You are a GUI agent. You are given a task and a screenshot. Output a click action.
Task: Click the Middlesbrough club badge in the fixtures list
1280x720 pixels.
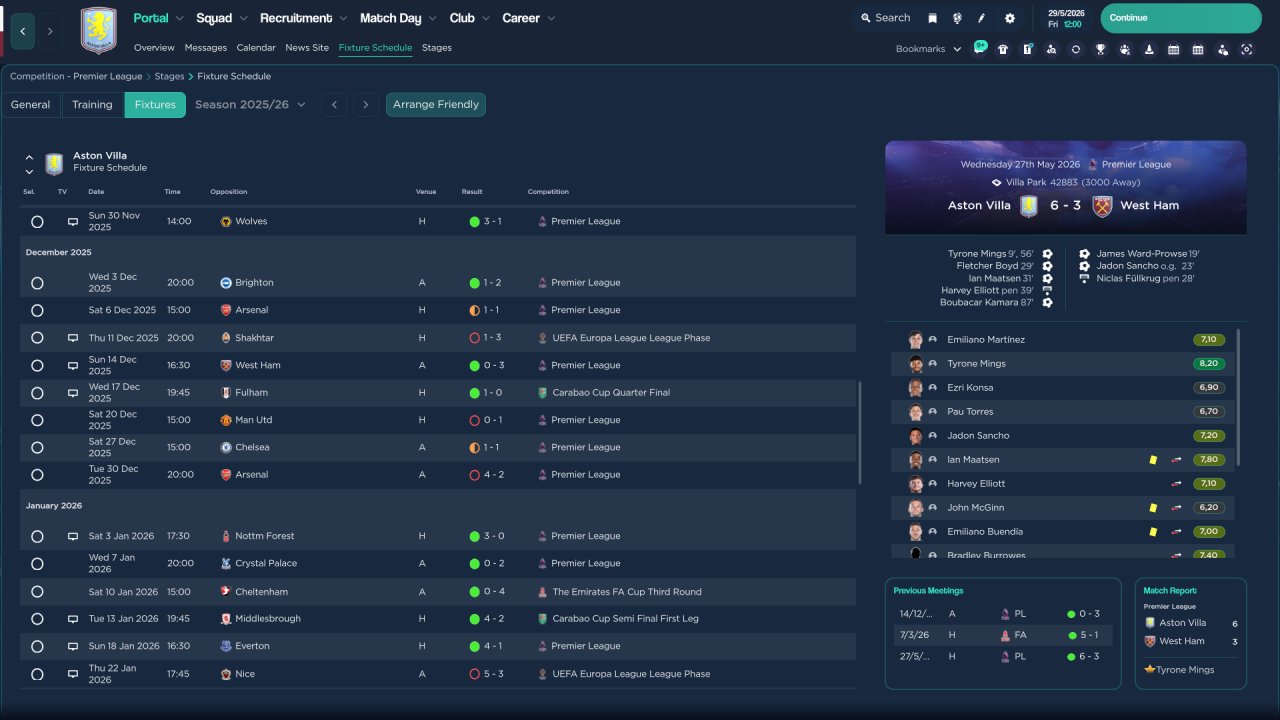click(226, 619)
